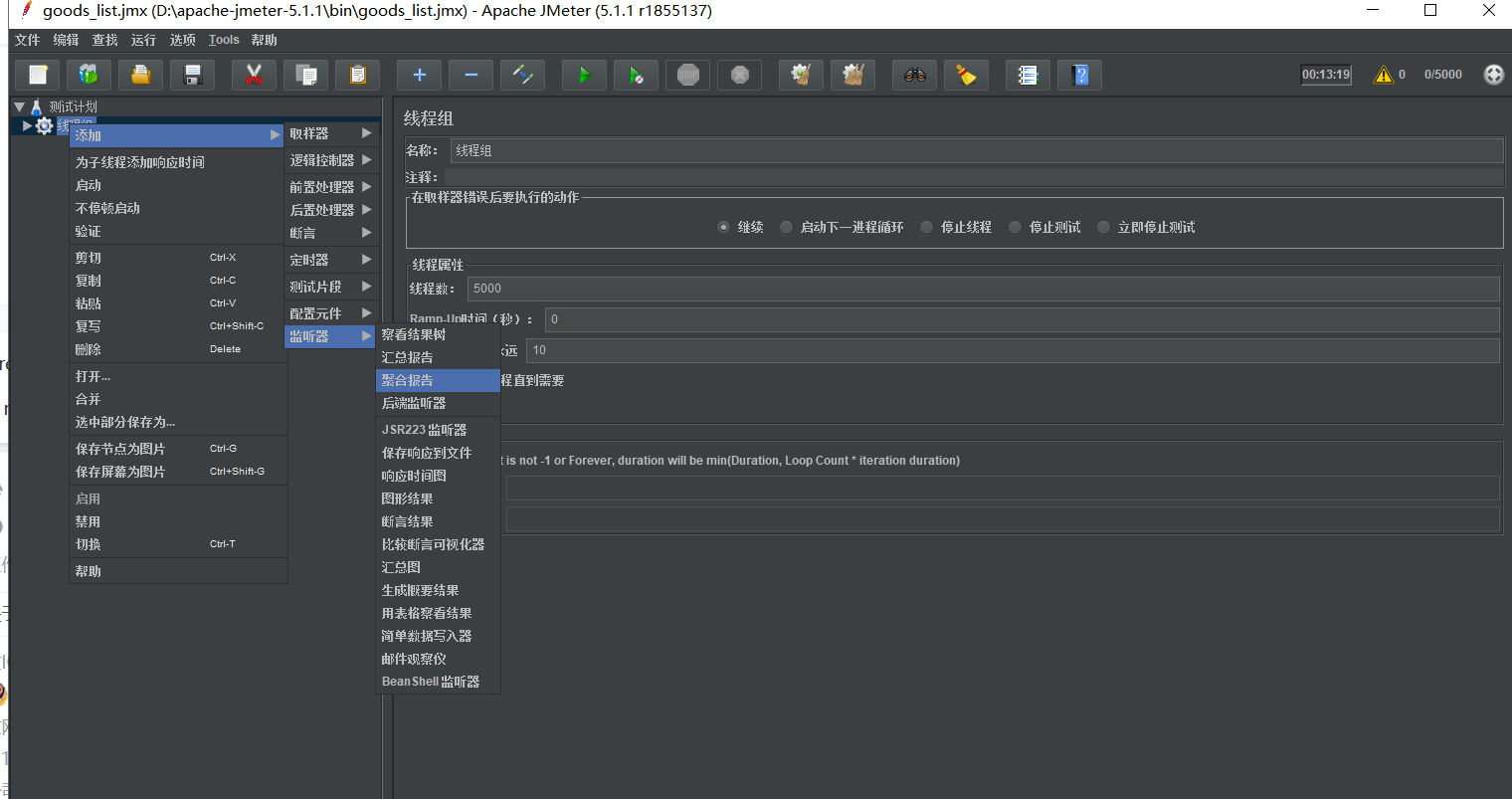This screenshot has height=799, width=1512.
Task: Click the yellow warning triangle log icon
Action: pos(1384,75)
